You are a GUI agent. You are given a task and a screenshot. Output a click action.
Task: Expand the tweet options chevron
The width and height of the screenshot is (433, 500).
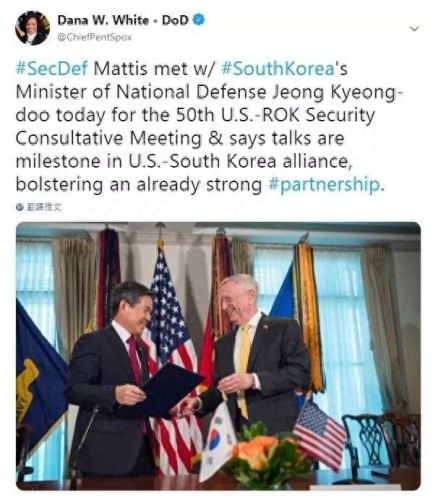[x=414, y=29]
